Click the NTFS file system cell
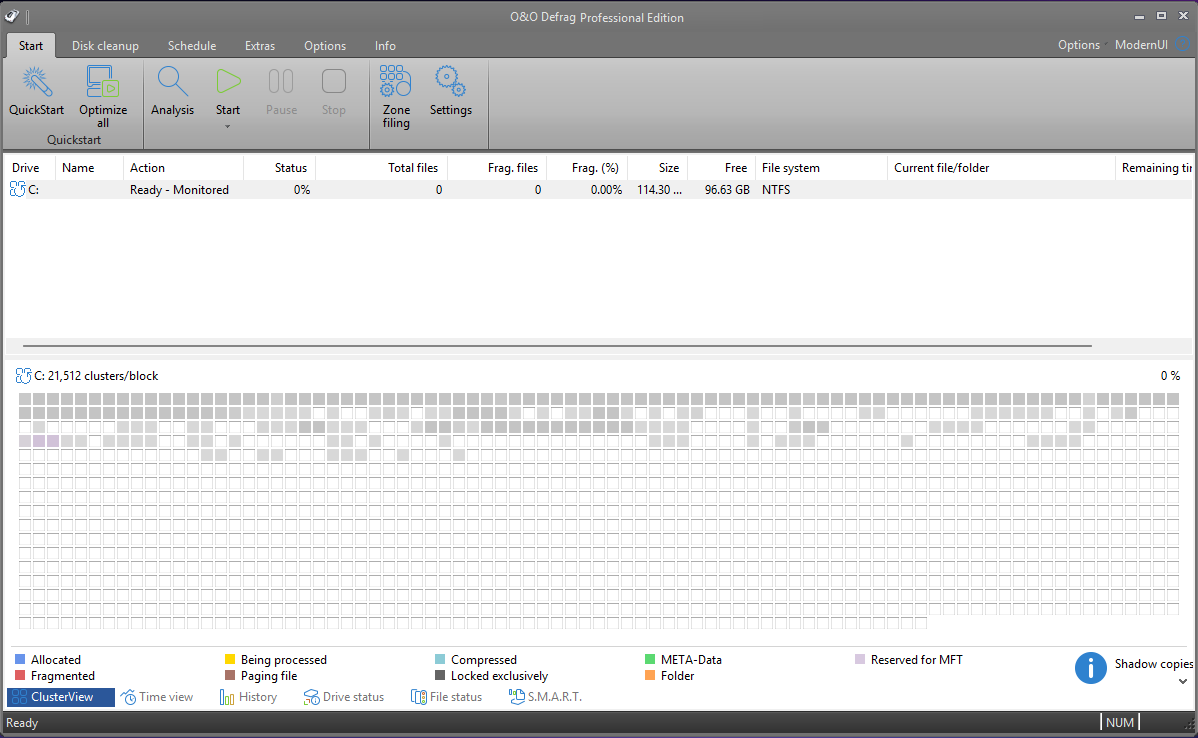Image resolution: width=1198 pixels, height=738 pixels. (775, 190)
